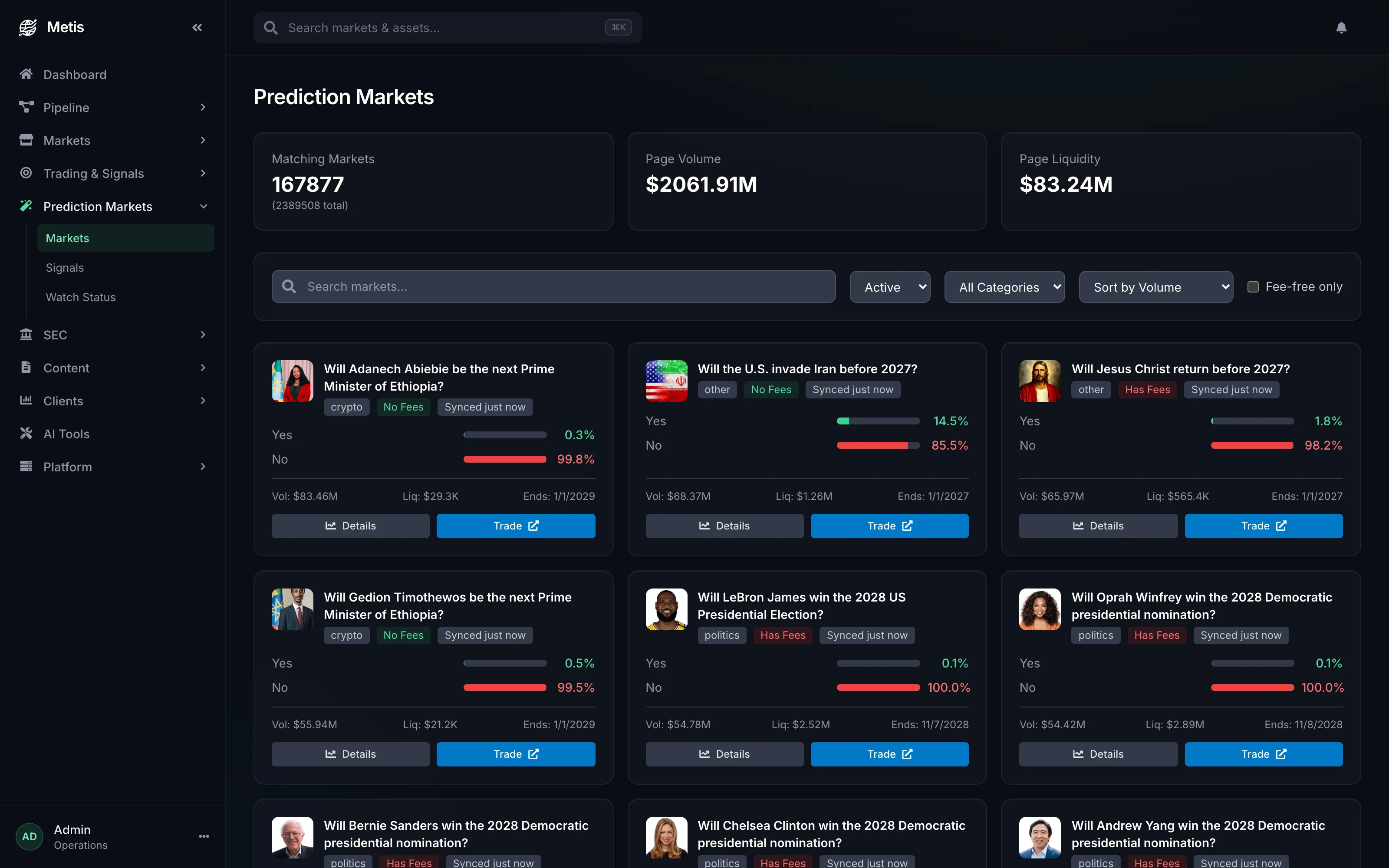Click the Platform server icon
This screenshot has width=1389, height=868.
point(26,466)
